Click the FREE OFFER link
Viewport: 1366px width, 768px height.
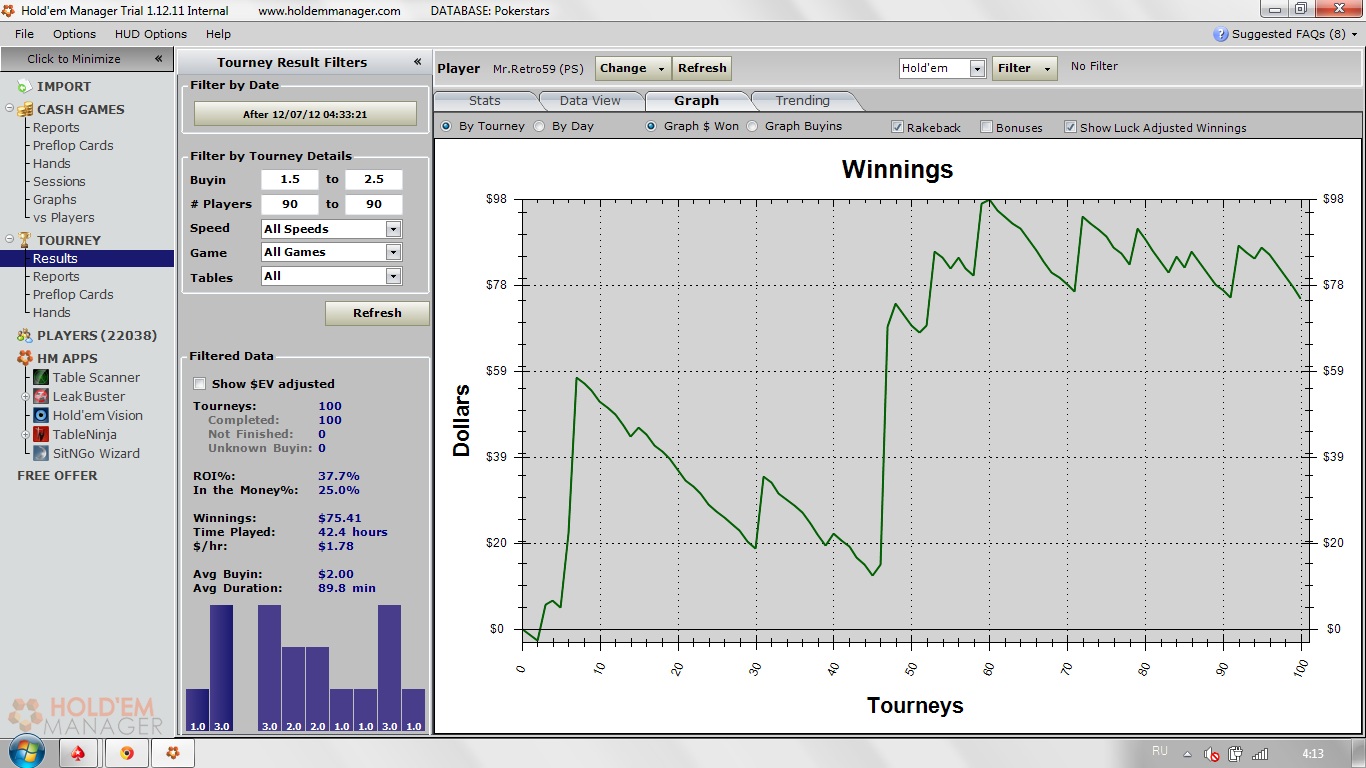click(57, 476)
